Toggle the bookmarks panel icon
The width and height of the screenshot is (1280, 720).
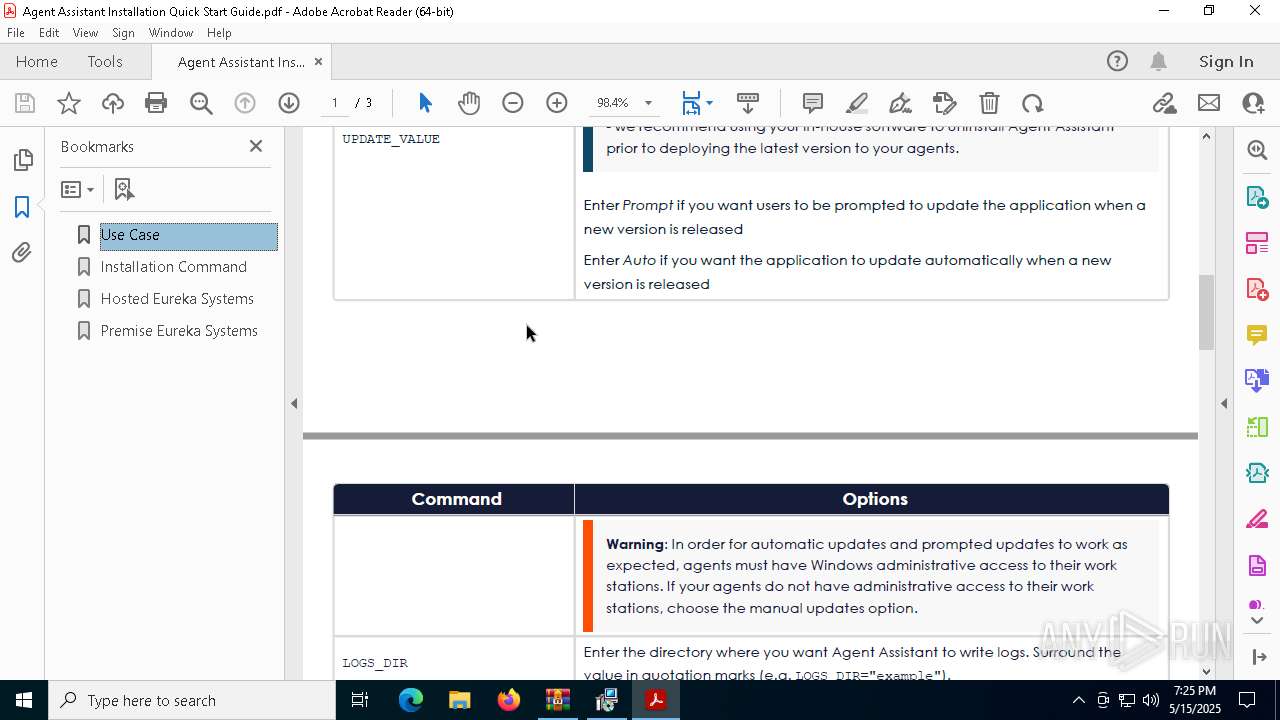pos(22,207)
